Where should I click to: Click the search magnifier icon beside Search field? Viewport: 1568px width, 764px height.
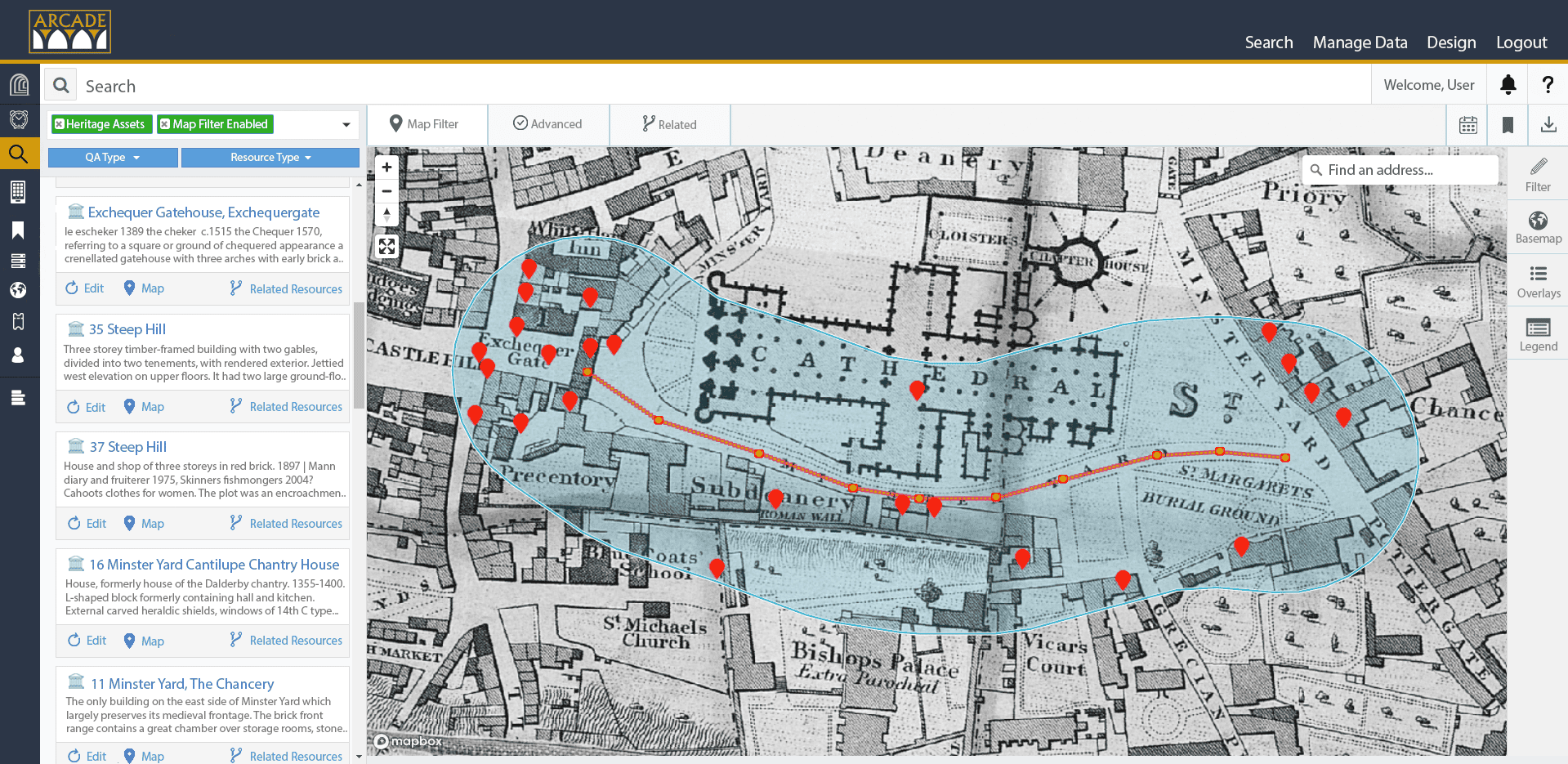pos(61,85)
